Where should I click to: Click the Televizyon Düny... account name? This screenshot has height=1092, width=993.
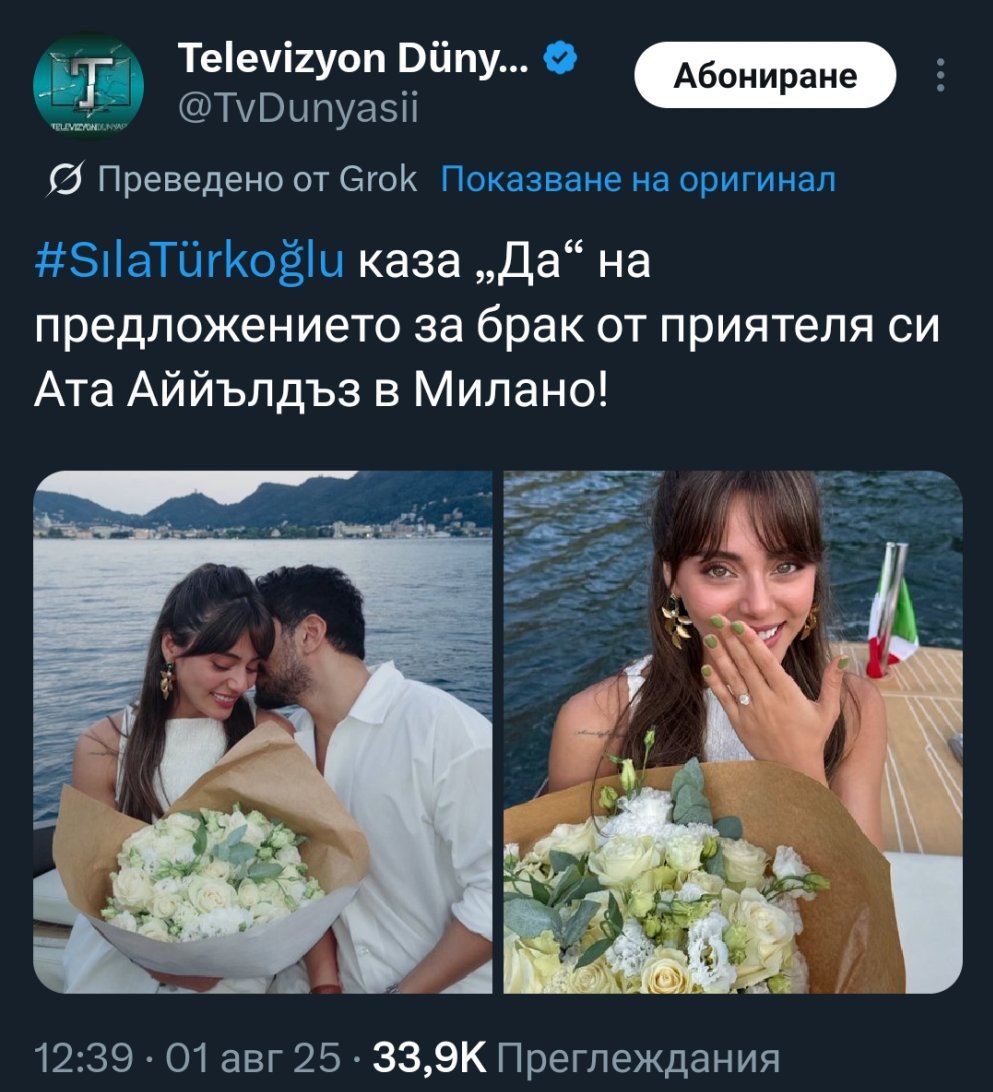[x=353, y=58]
